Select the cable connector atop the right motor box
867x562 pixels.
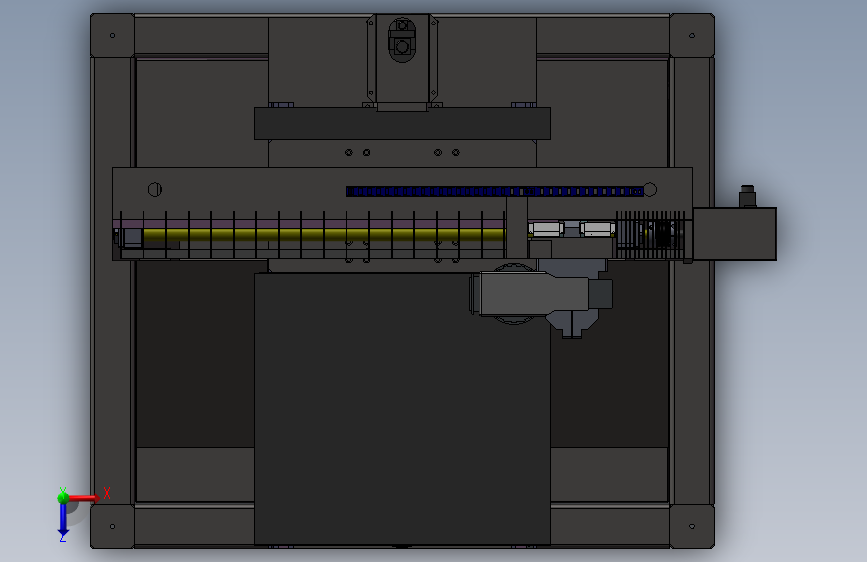(748, 196)
